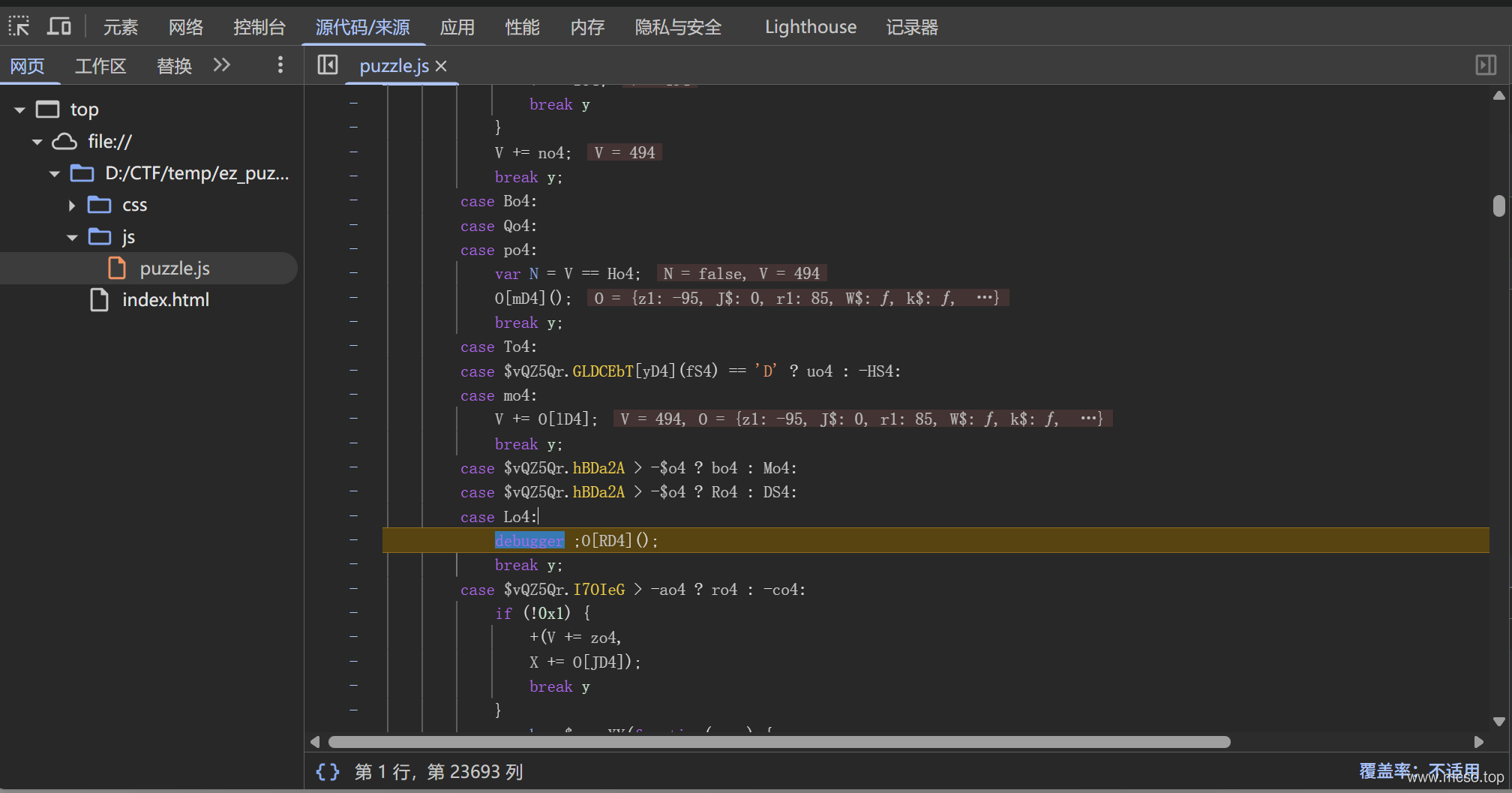Select the js folder label
1512x793 pixels.
128,237
